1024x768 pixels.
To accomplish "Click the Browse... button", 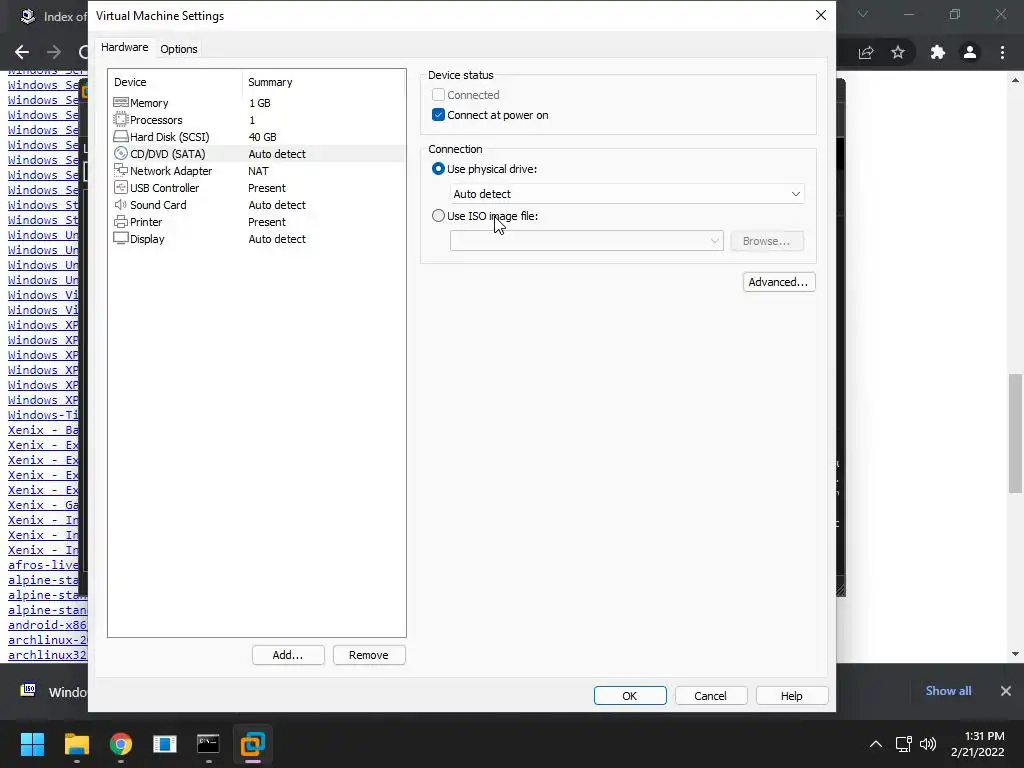I will click(767, 241).
